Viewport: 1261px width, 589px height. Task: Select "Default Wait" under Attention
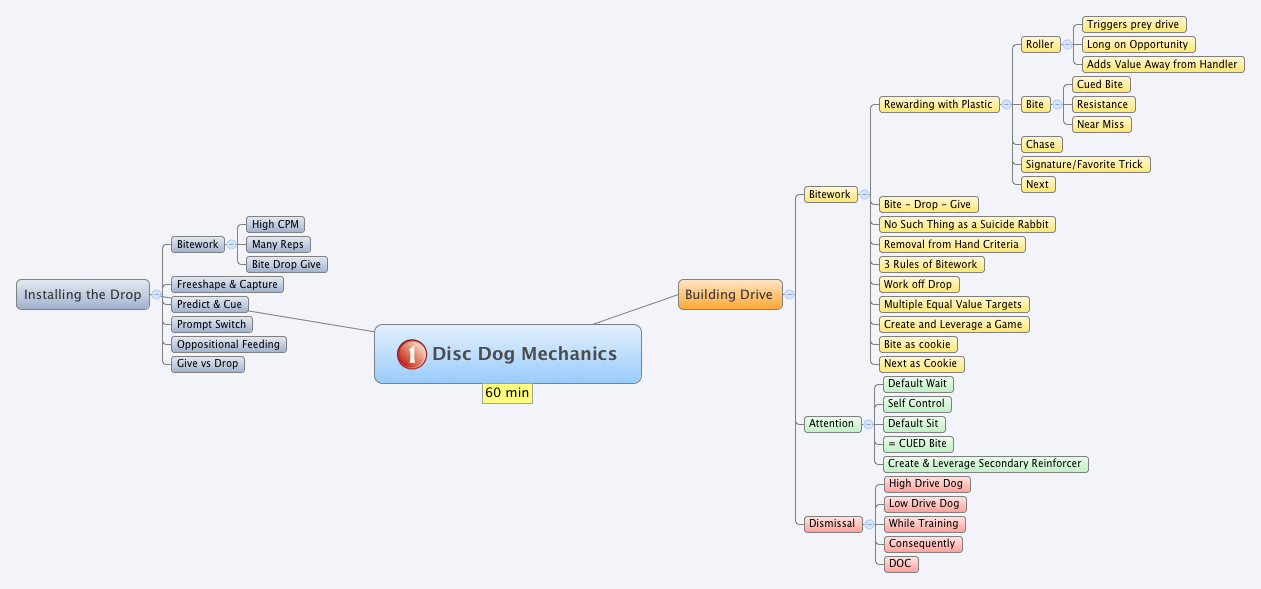click(x=917, y=384)
